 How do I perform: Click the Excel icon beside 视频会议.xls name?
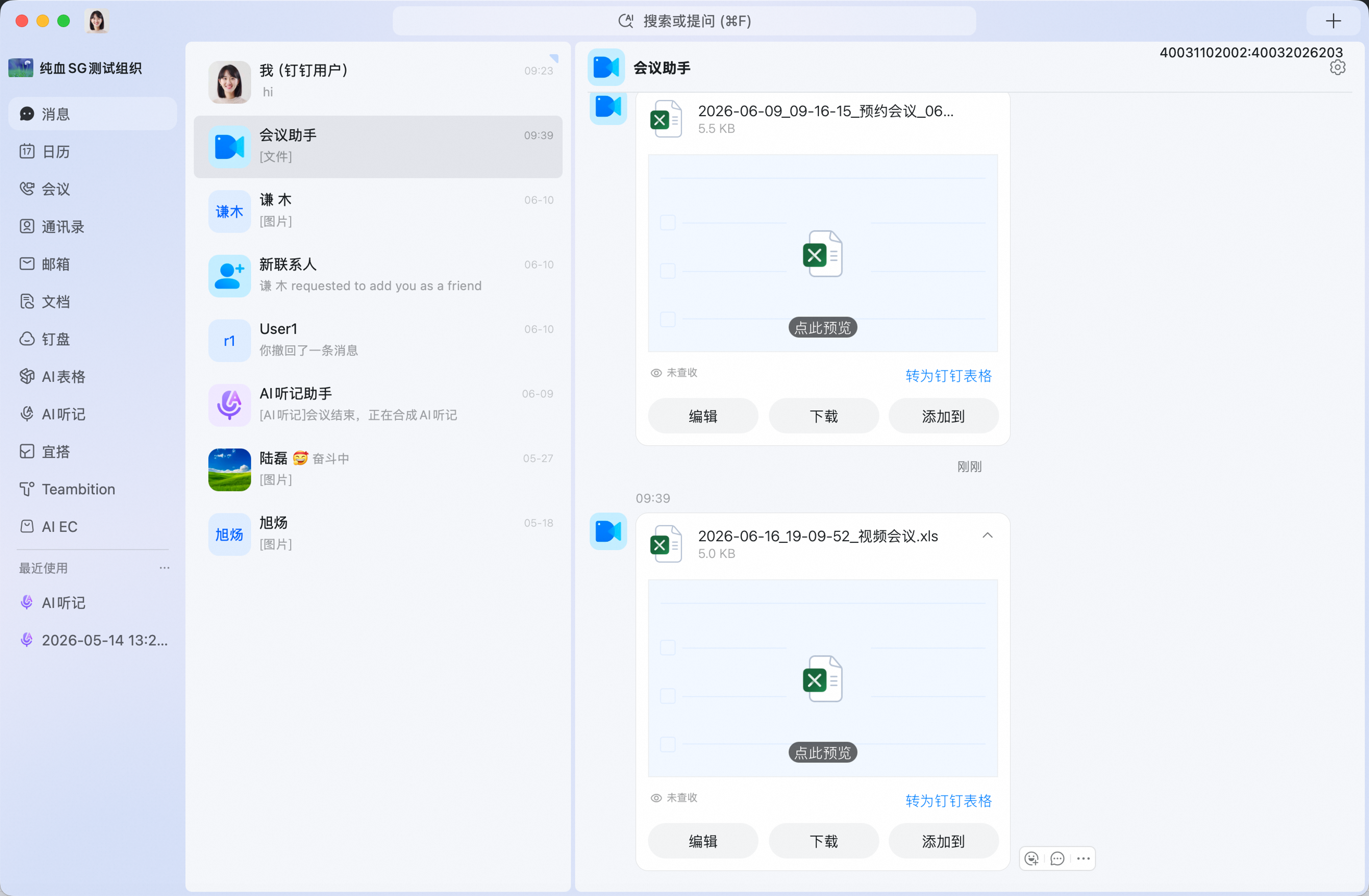(665, 544)
